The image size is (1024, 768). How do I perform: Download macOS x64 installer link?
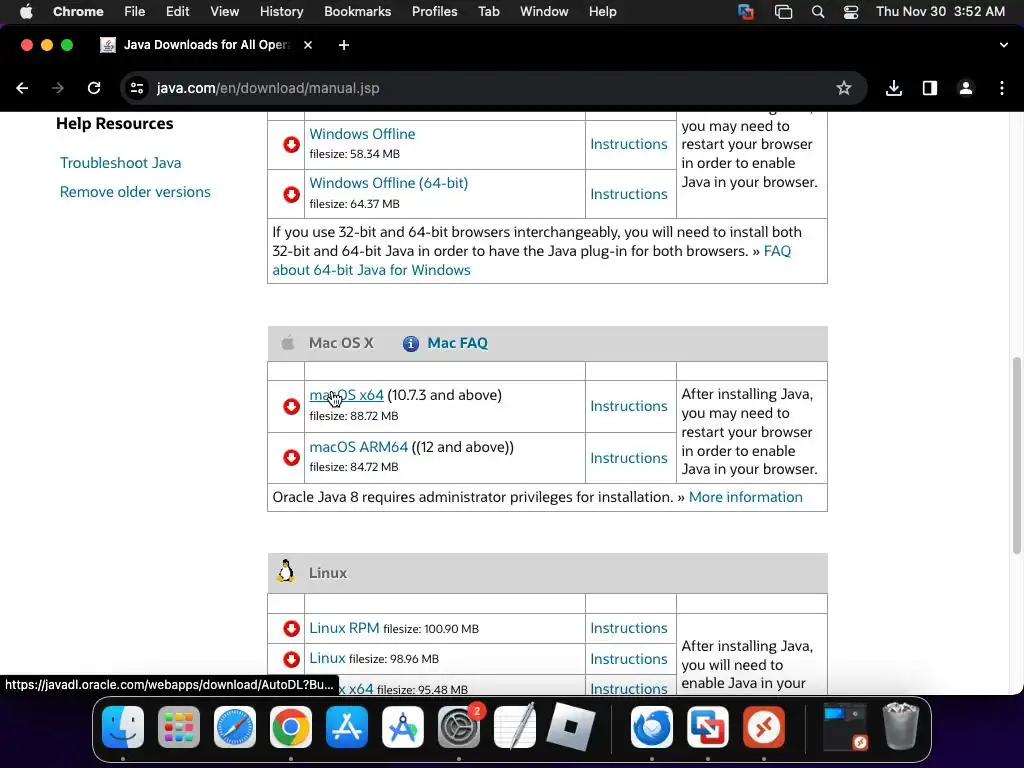[346, 395]
